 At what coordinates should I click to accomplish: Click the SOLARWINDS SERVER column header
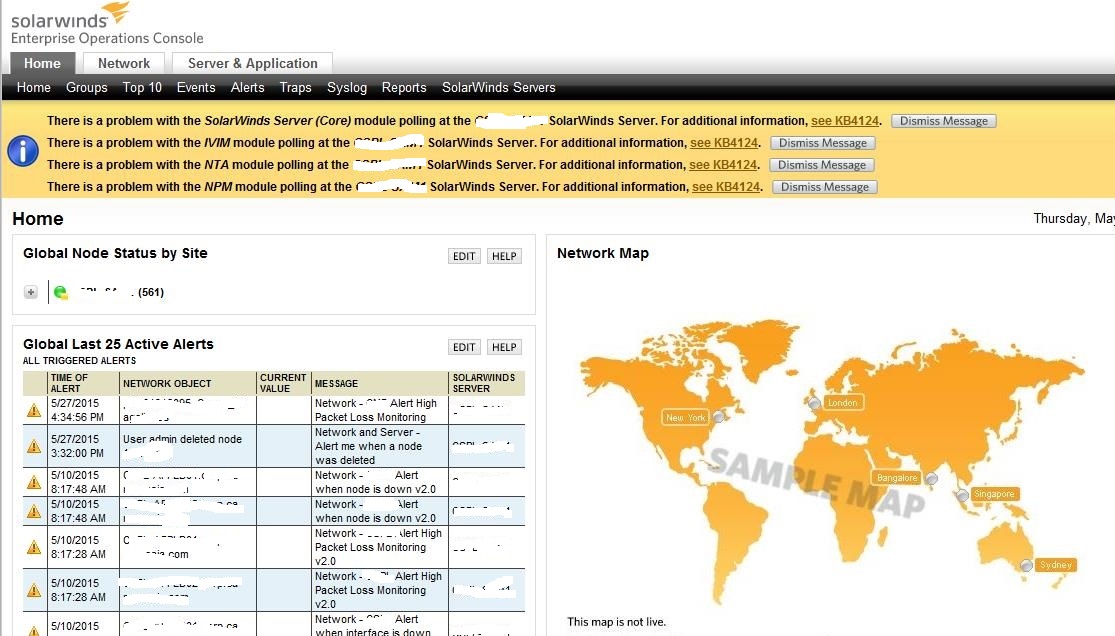point(484,383)
